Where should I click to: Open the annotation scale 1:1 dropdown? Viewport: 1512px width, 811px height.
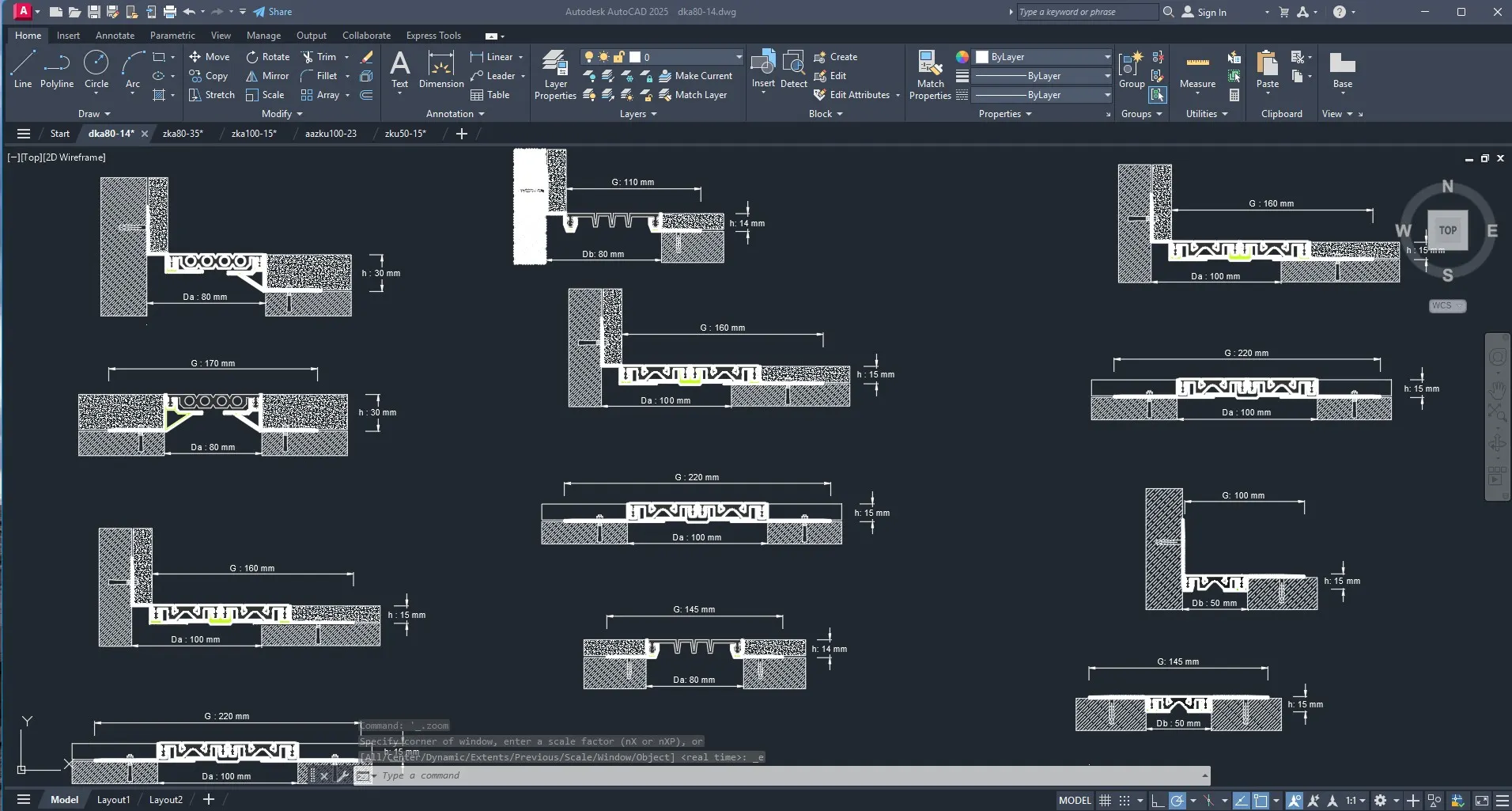tap(1355, 800)
